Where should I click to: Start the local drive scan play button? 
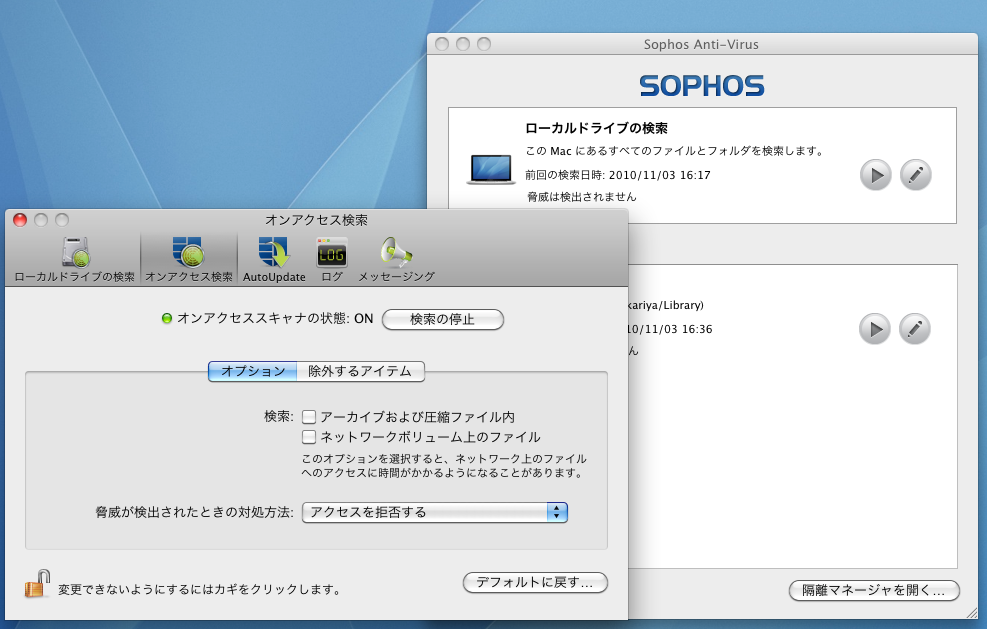(x=876, y=175)
